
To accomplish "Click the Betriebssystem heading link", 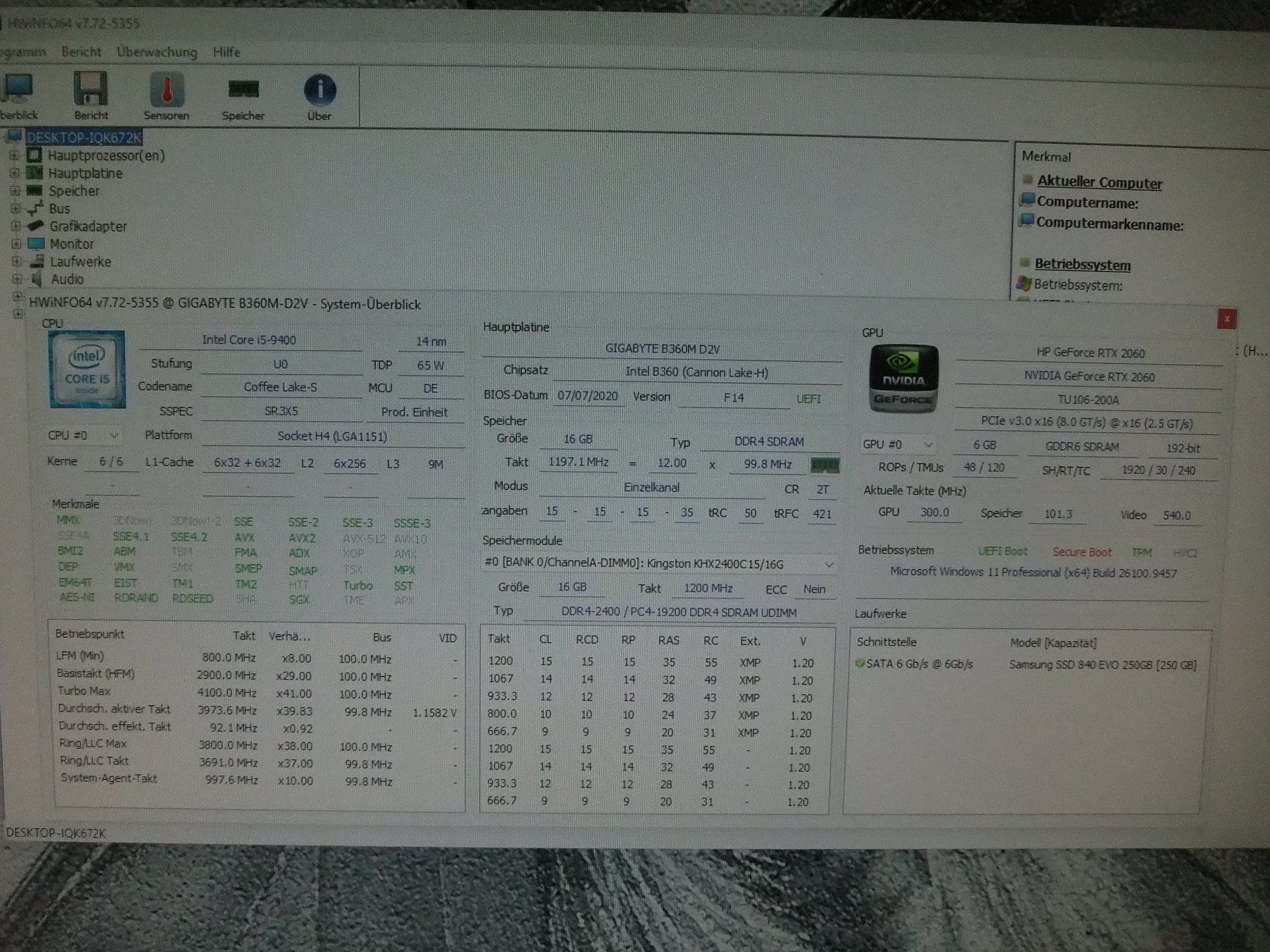I will tap(1082, 264).
